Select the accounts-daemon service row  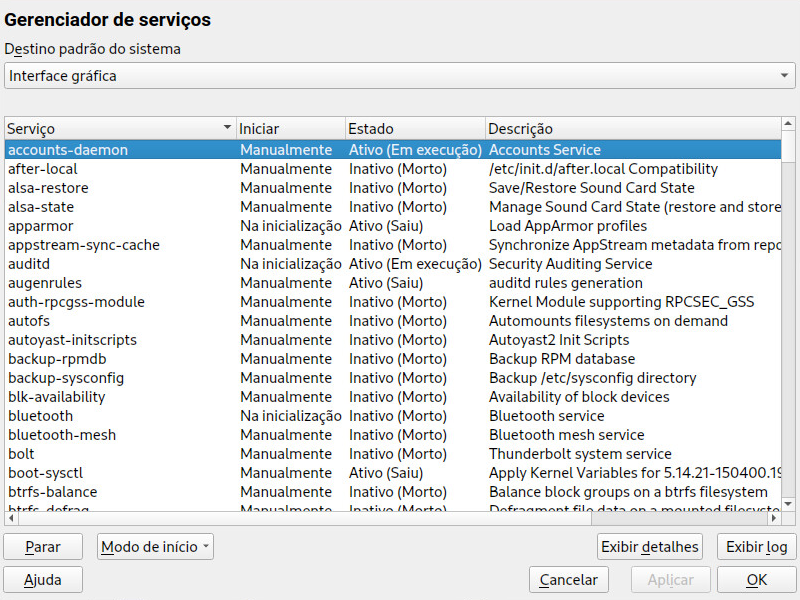[393, 149]
